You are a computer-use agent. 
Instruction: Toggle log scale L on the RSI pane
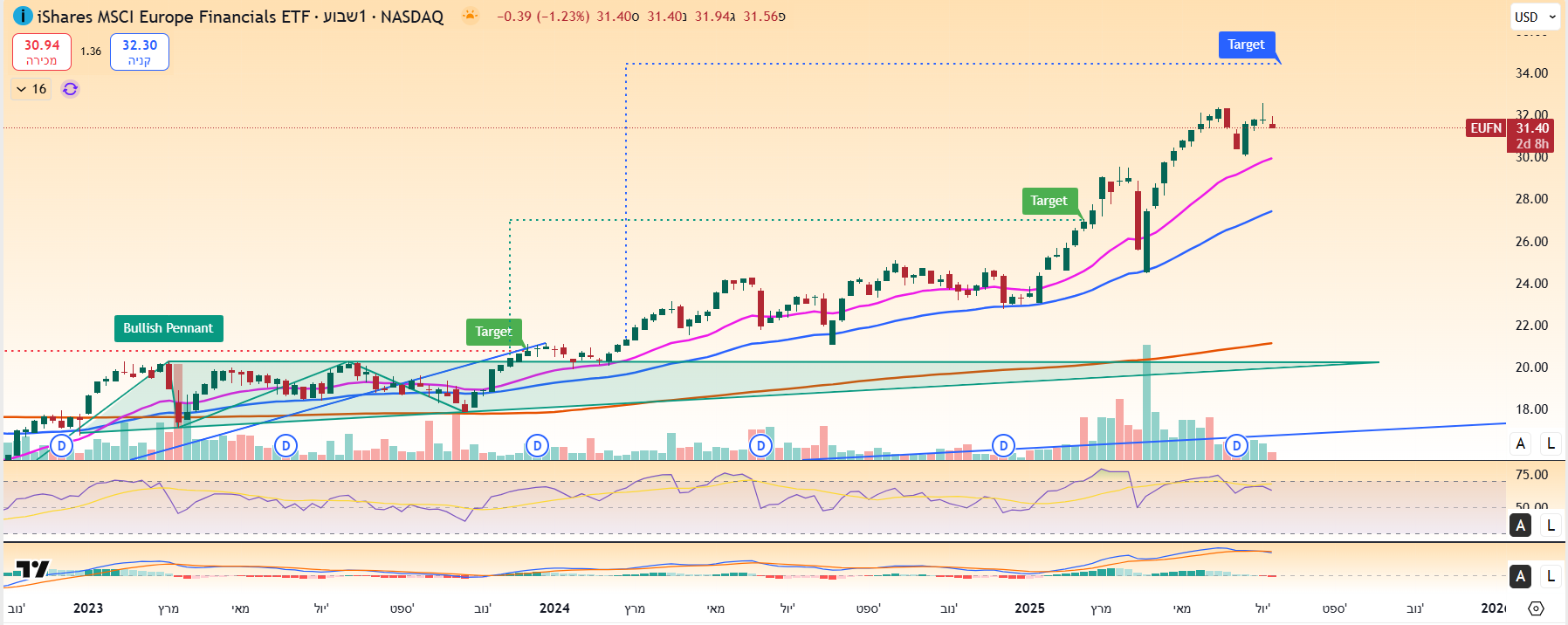(x=1551, y=525)
